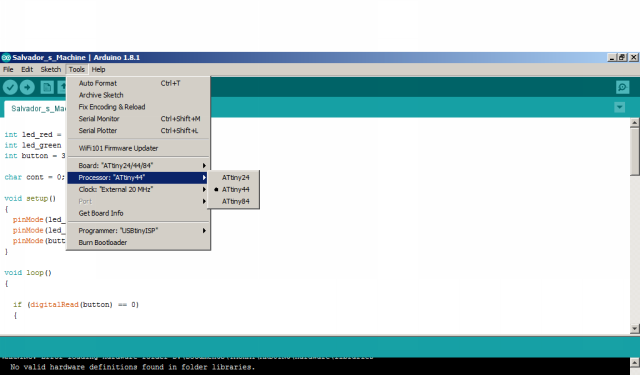The height and width of the screenshot is (375, 640).
Task: Open Serial Plotter from Tools menu
Action: pyautogui.click(x=138, y=131)
